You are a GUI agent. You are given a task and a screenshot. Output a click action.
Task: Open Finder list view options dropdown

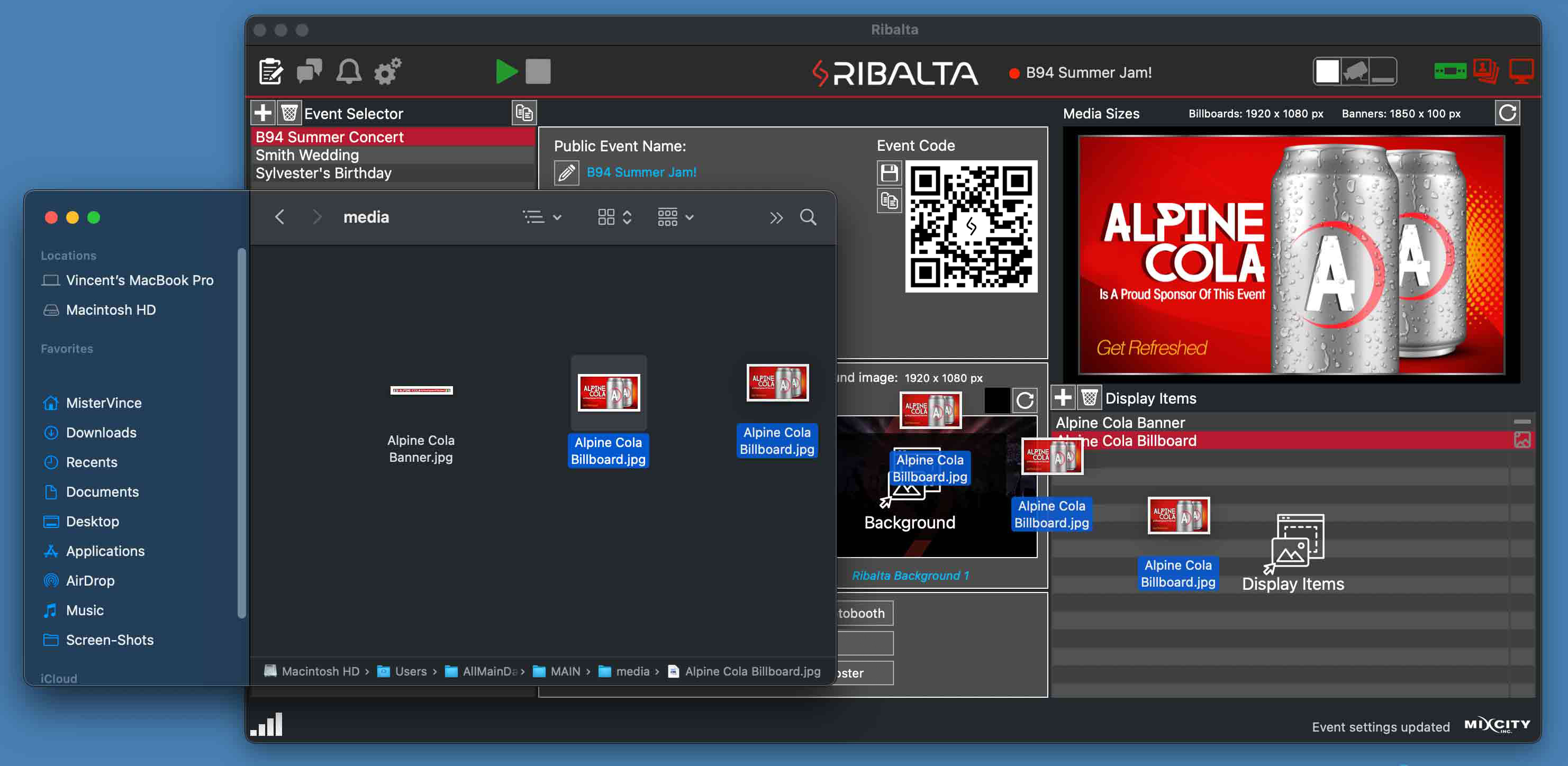(542, 217)
